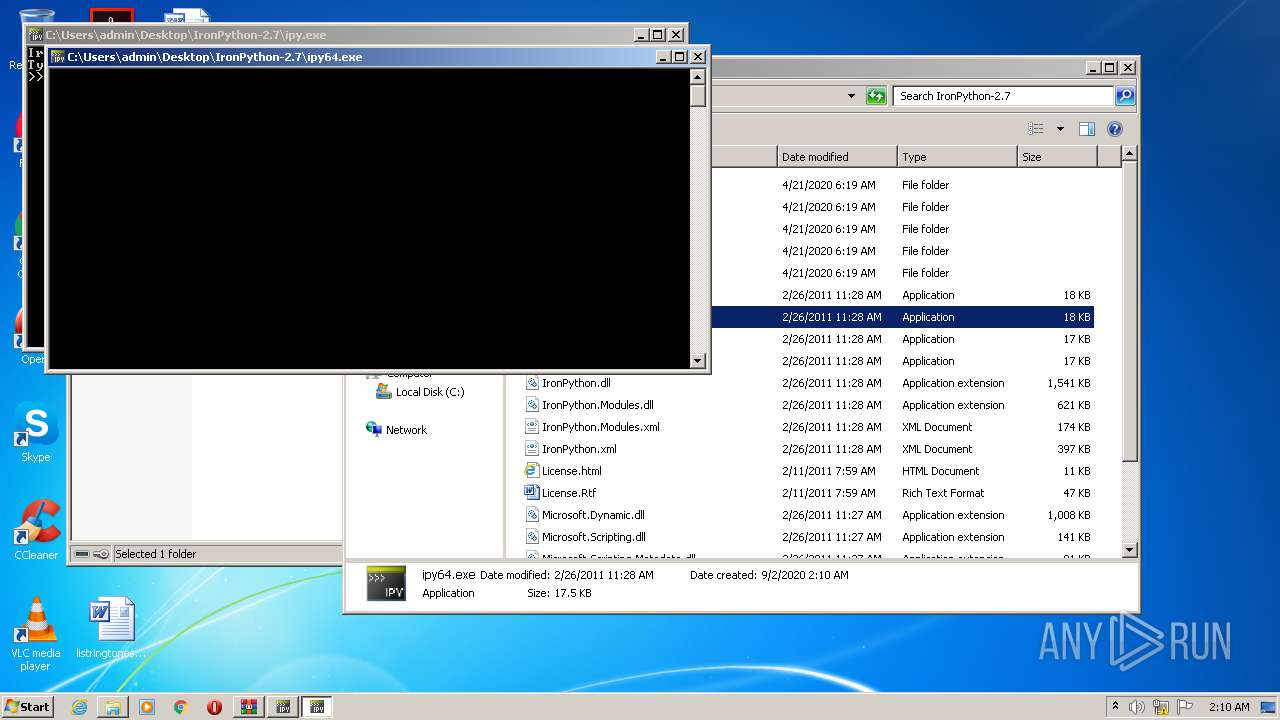This screenshot has height=720, width=1280.
Task: Click the ipy64.exe console system menu icon
Action: (58, 57)
